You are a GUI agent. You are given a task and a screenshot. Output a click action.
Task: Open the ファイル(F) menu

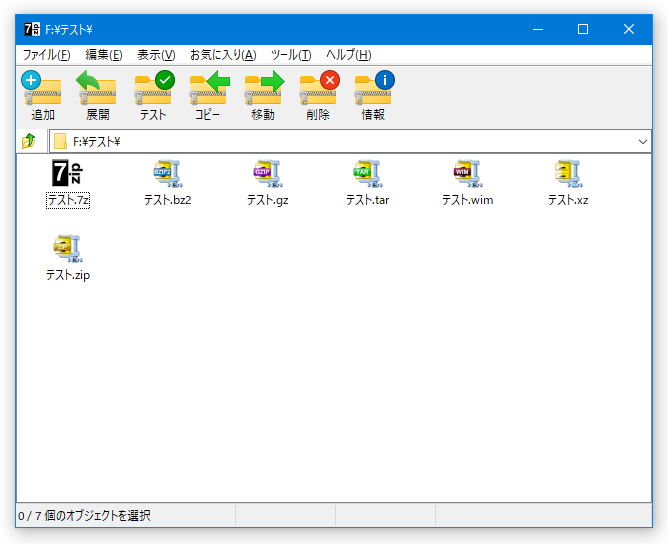tap(46, 55)
